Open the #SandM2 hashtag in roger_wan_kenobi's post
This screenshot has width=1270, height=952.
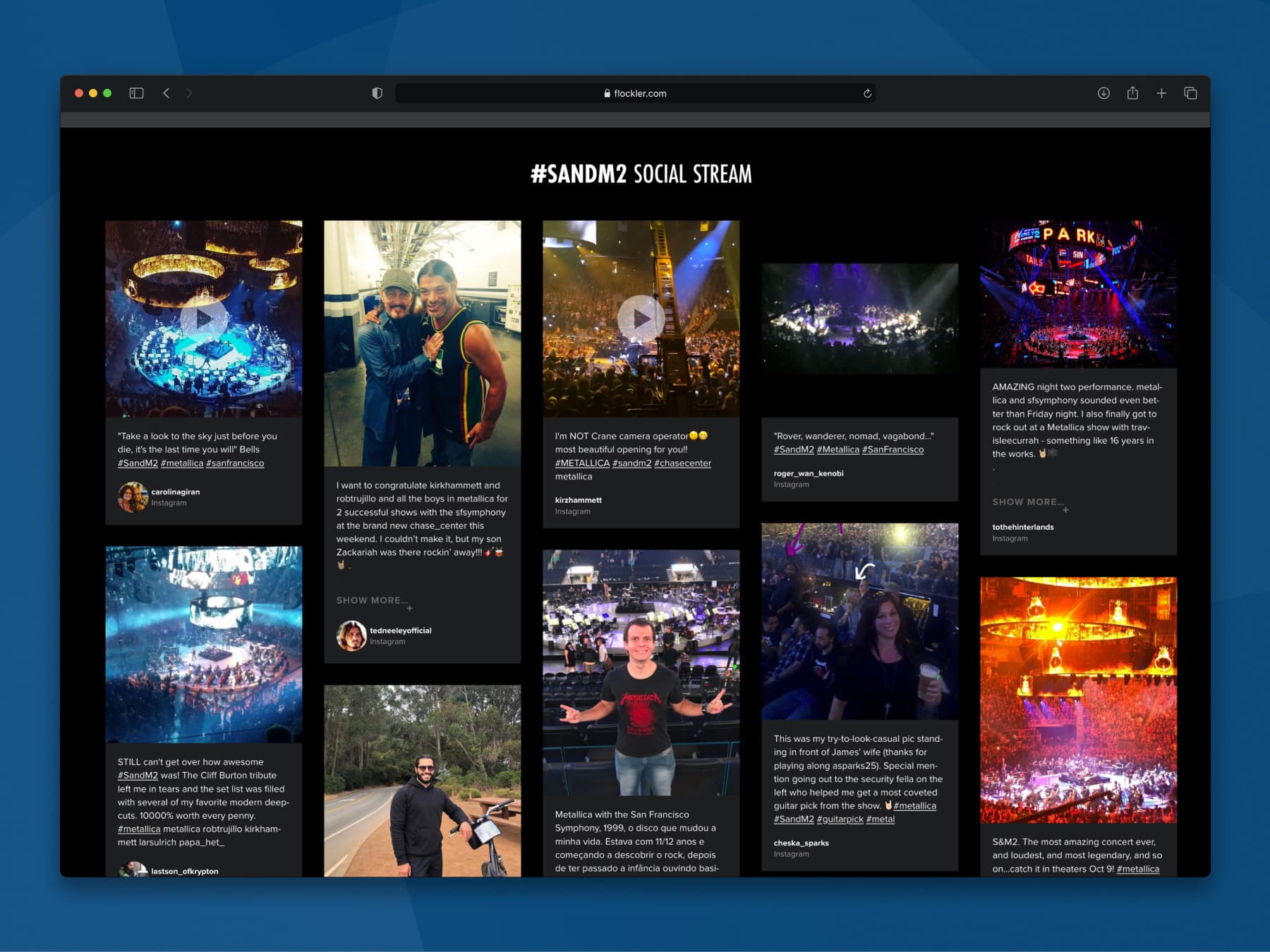[x=794, y=449]
